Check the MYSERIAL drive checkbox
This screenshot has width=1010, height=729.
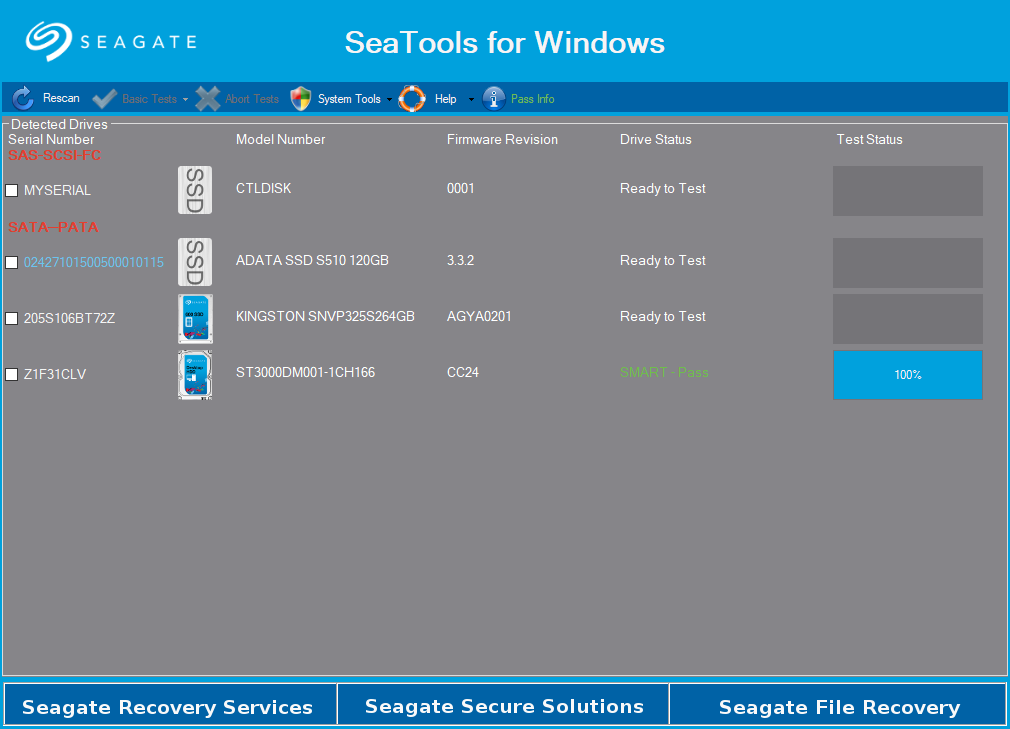click(12, 191)
